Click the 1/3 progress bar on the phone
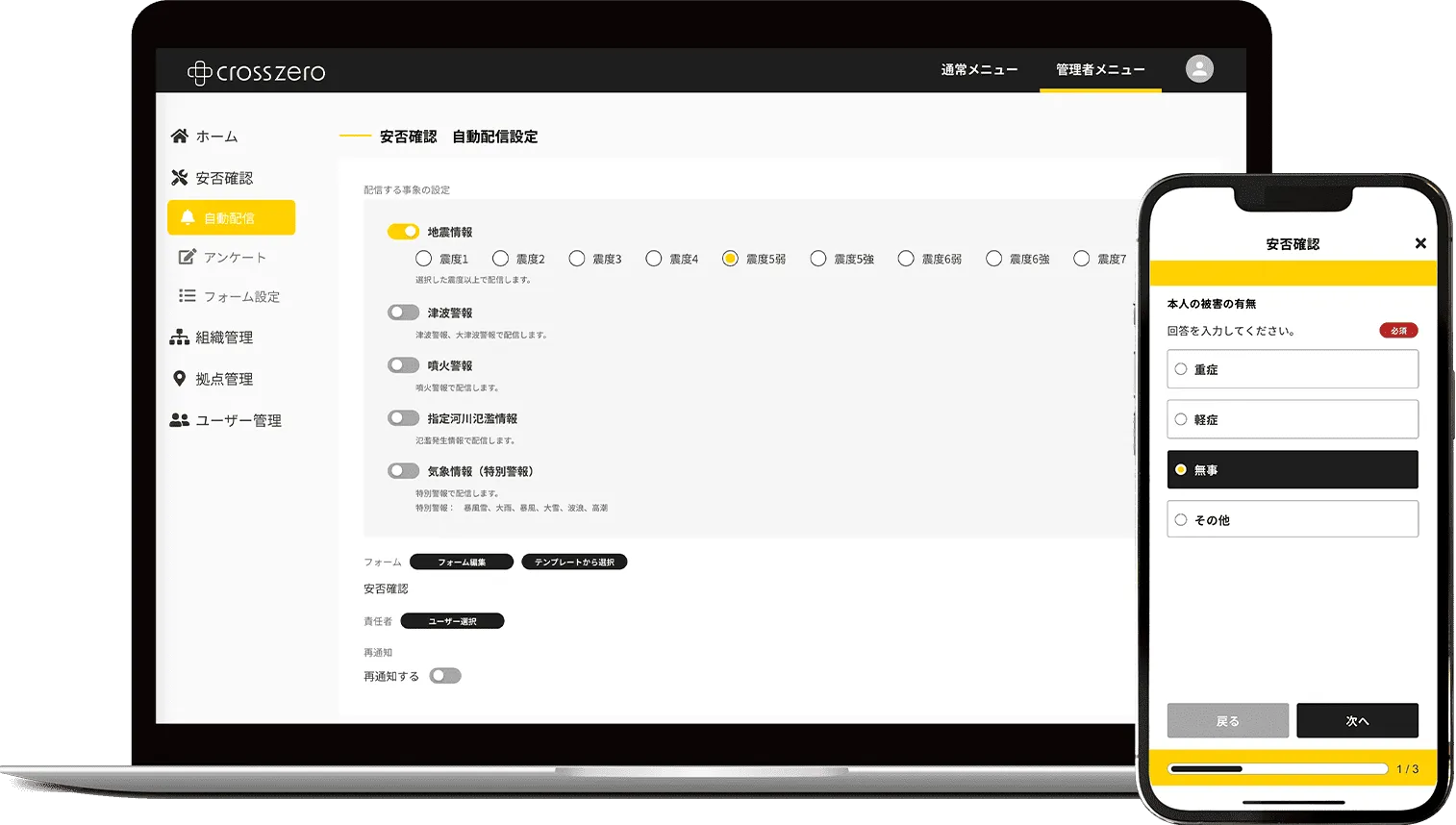The image size is (1456, 825). (x=1276, y=768)
